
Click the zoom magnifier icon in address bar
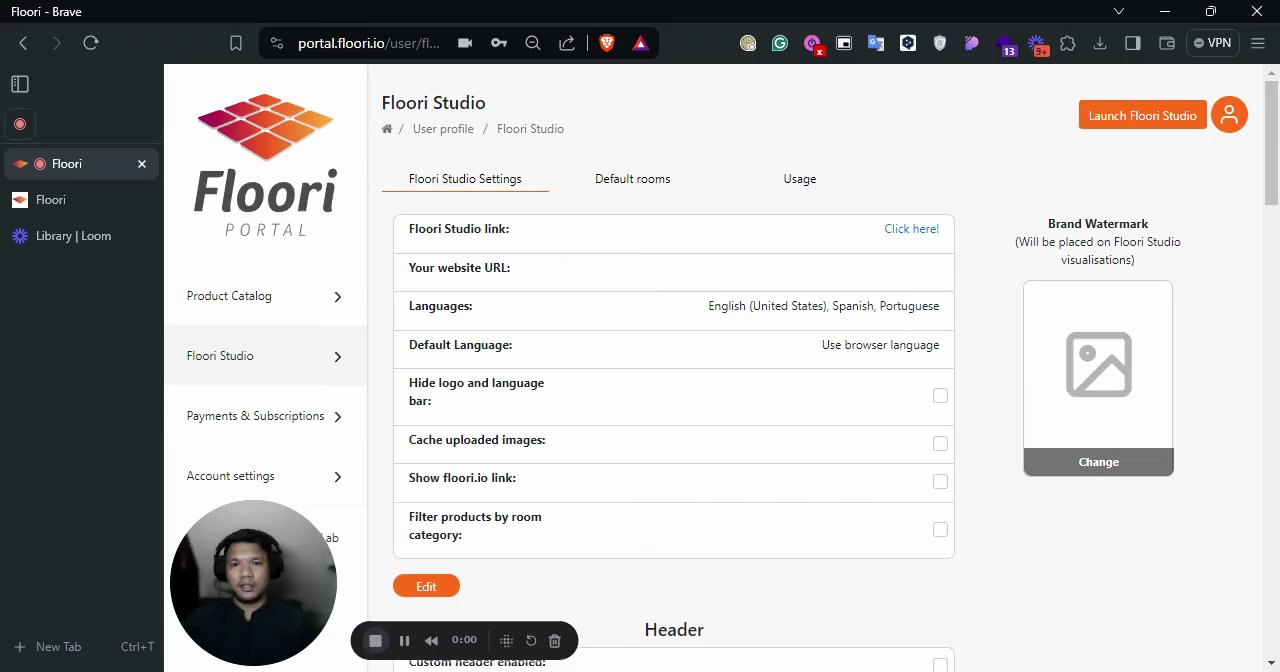point(533,43)
